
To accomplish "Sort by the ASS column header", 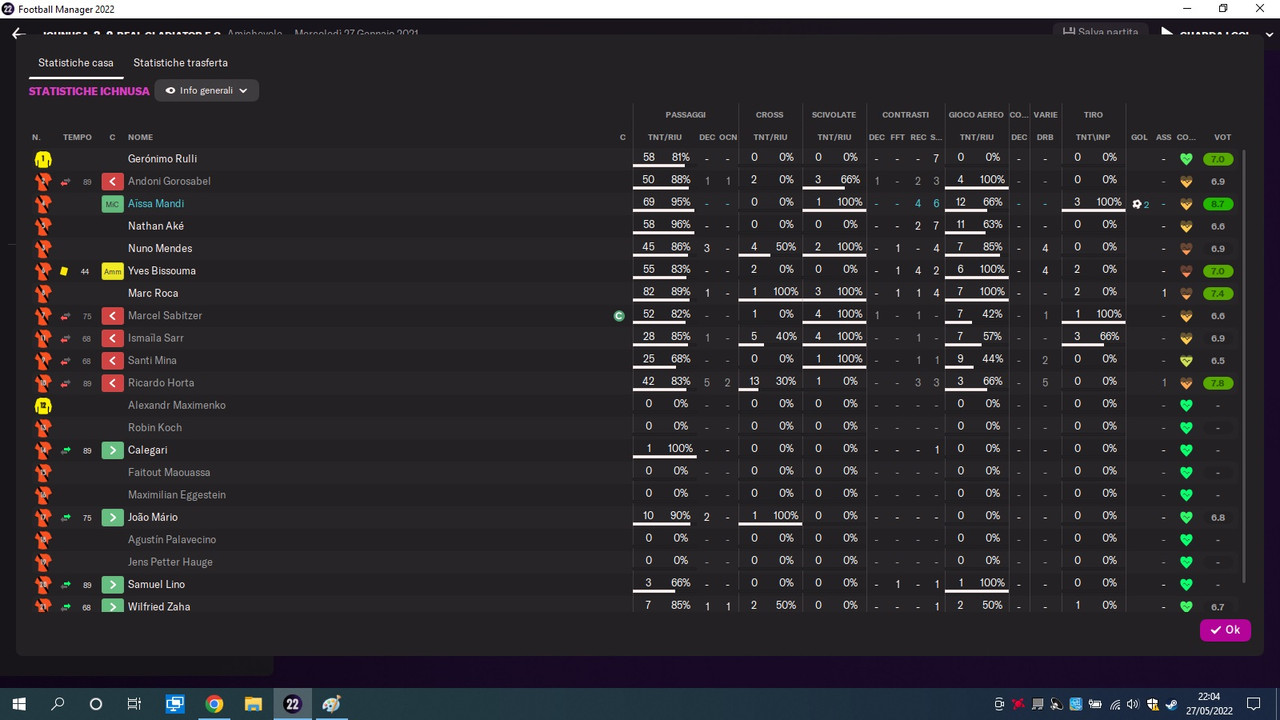I will [x=1164, y=137].
